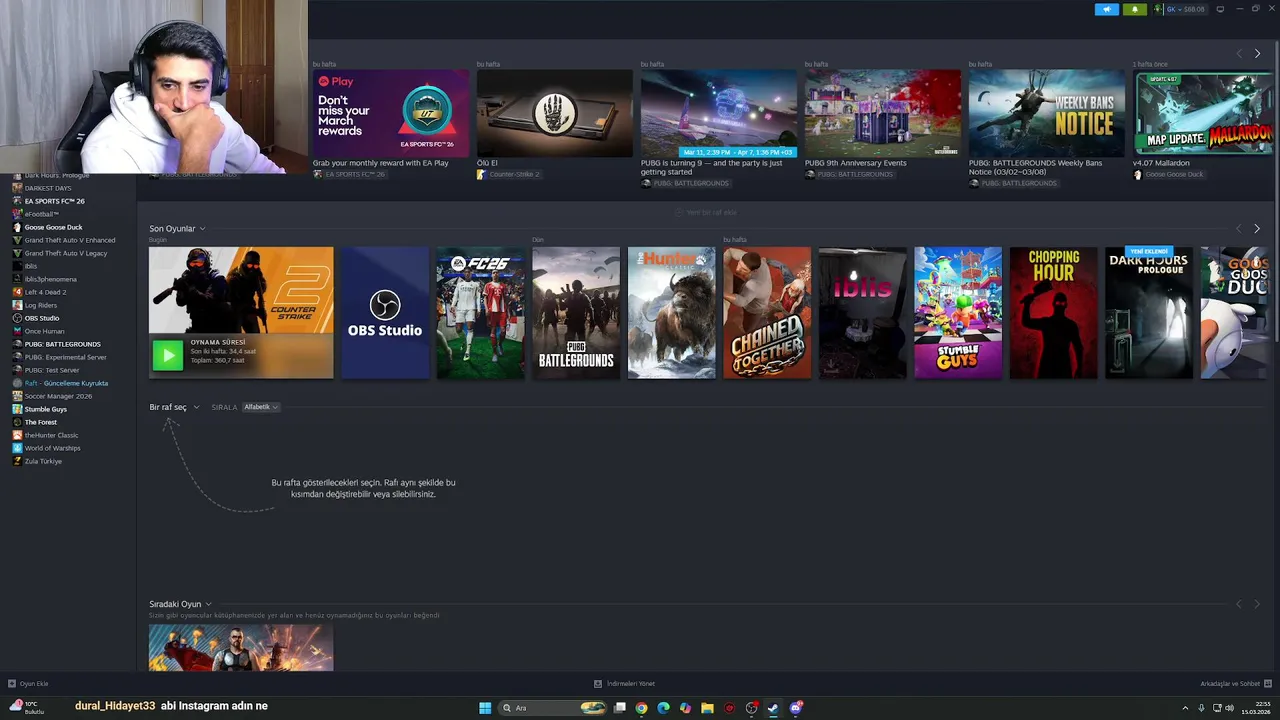
Task: Select Goose Goose Duck in library list
Action: (x=53, y=227)
